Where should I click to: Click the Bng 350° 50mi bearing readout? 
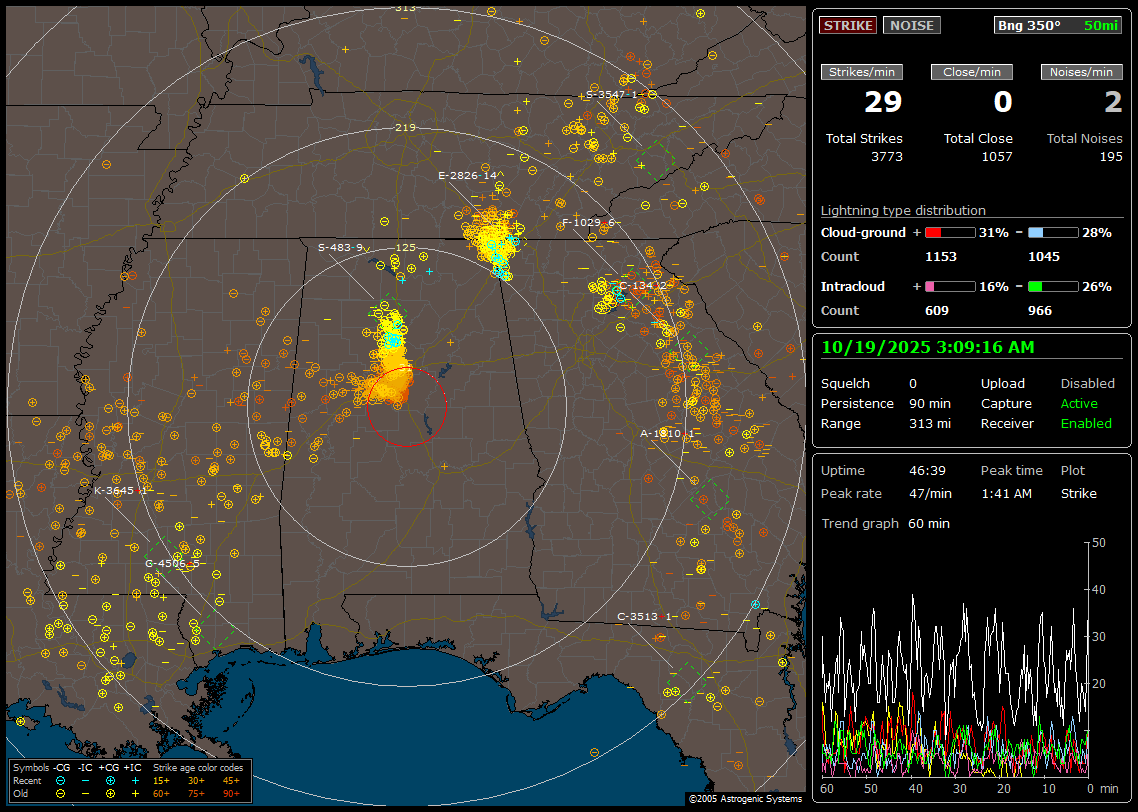click(1058, 25)
